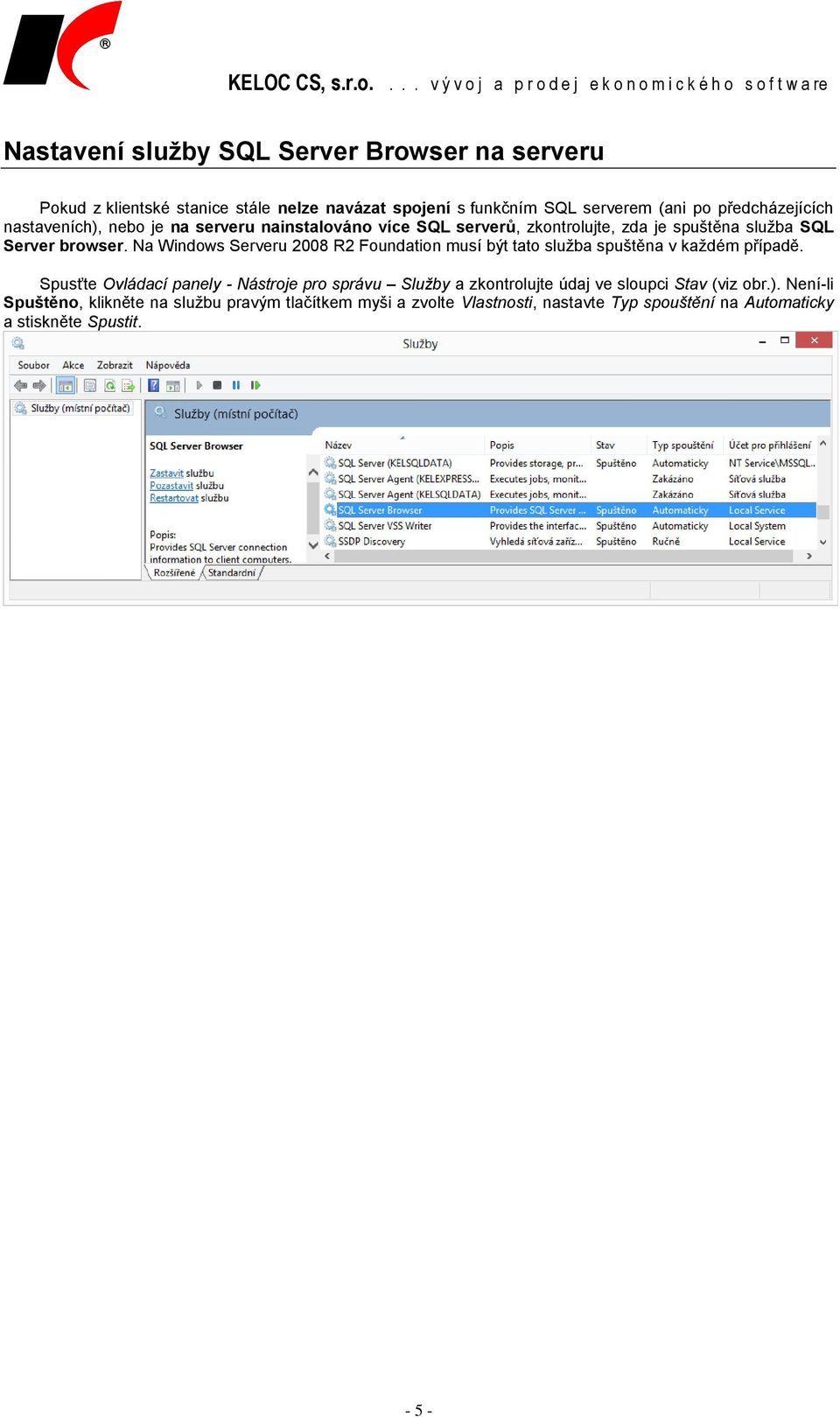Sort by the Popis column header
Screen dimensions: 840x1417
pyautogui.click(x=537, y=445)
